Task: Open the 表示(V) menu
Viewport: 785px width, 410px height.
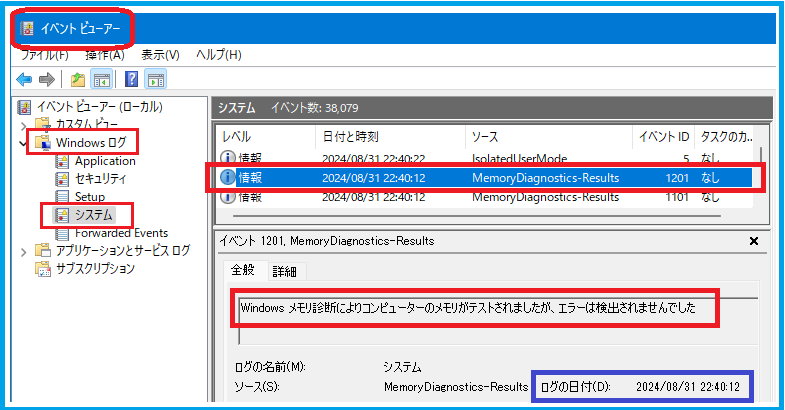Action: click(160, 55)
